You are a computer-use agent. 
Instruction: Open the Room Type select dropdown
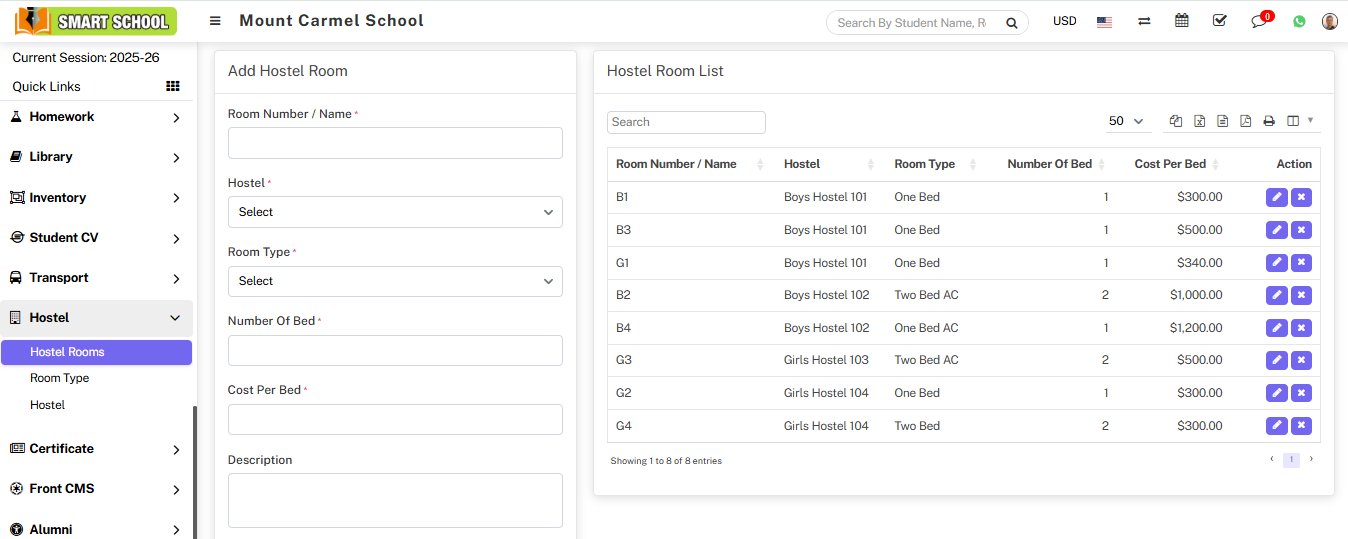395,281
